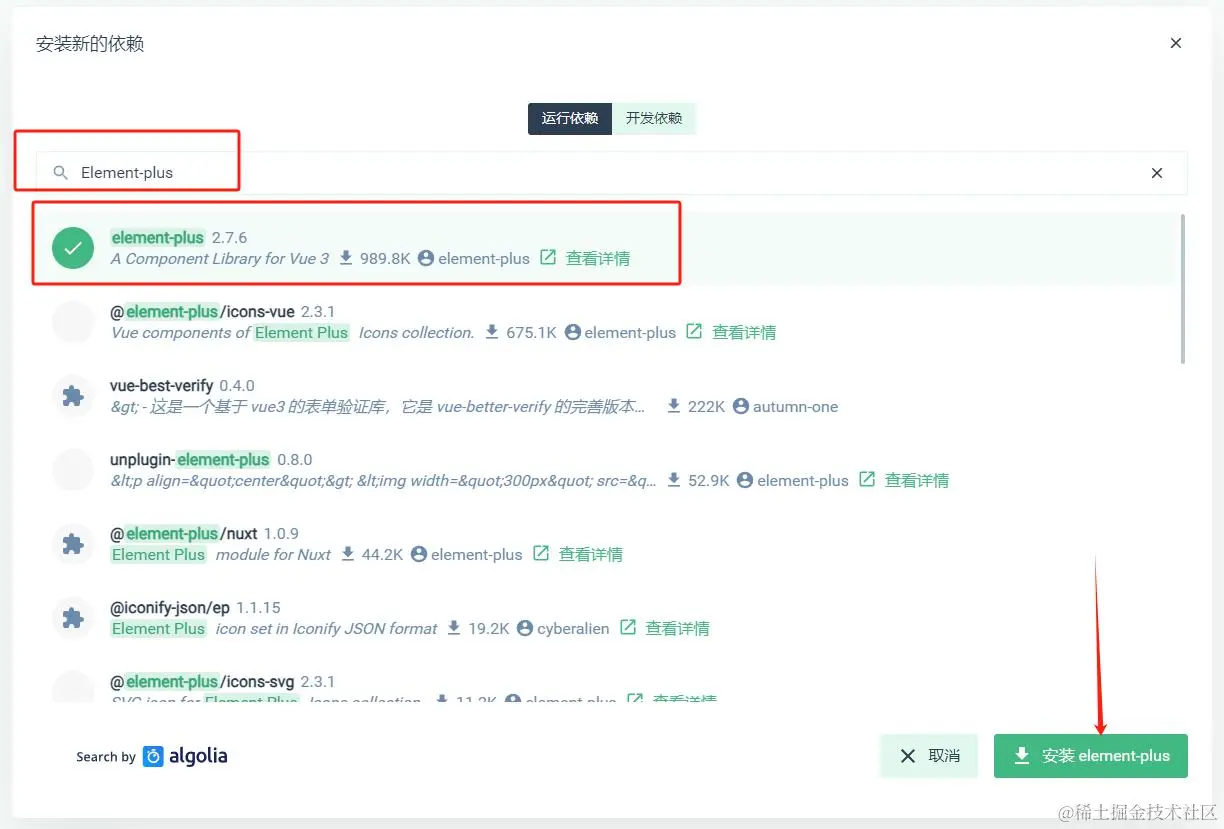Screen dimensions: 1224x829
Task: Open 查看详情 for @iconify-json/ep
Action: (678, 628)
